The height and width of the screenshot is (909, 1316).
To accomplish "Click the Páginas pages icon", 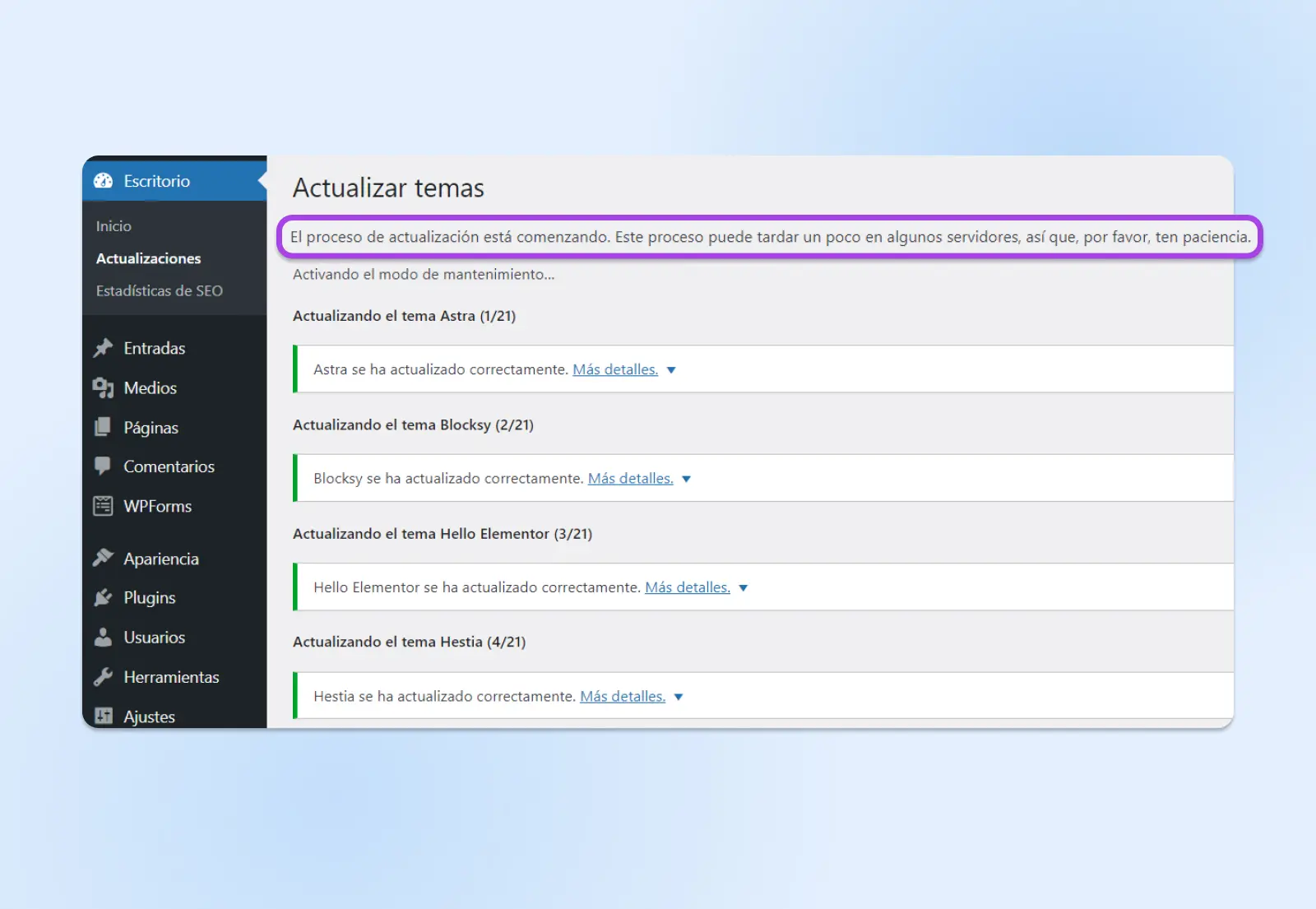I will pyautogui.click(x=103, y=427).
